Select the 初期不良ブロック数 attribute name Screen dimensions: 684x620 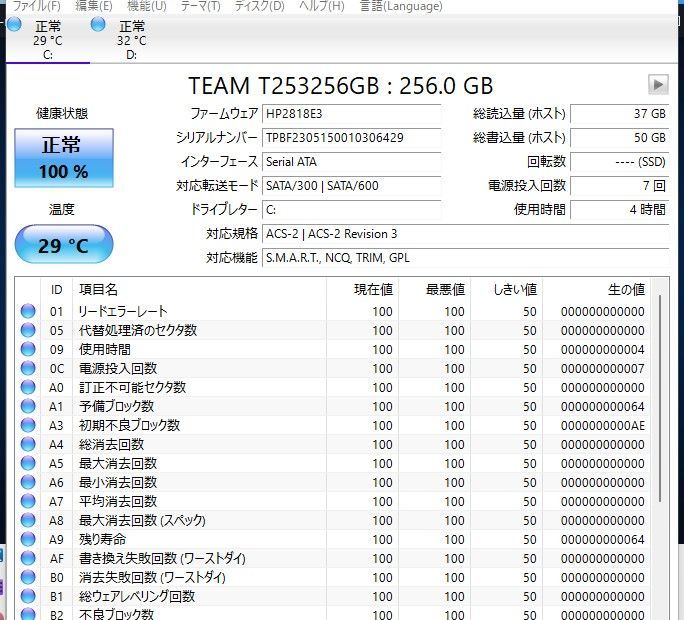click(x=129, y=425)
